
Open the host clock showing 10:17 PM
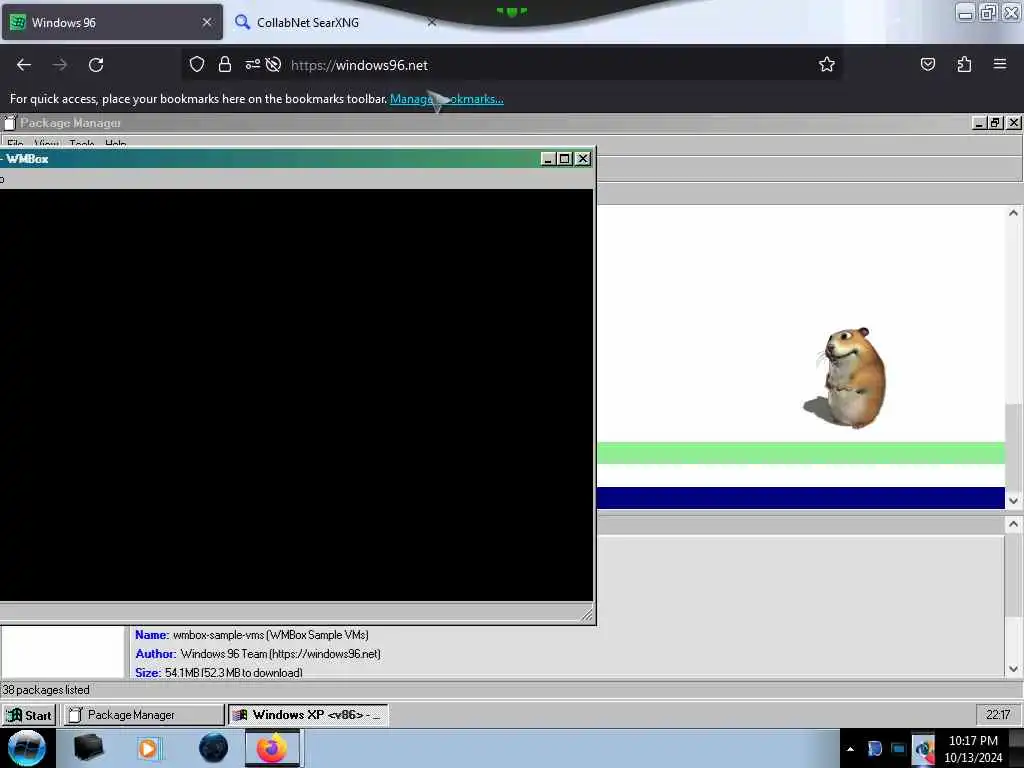973,749
